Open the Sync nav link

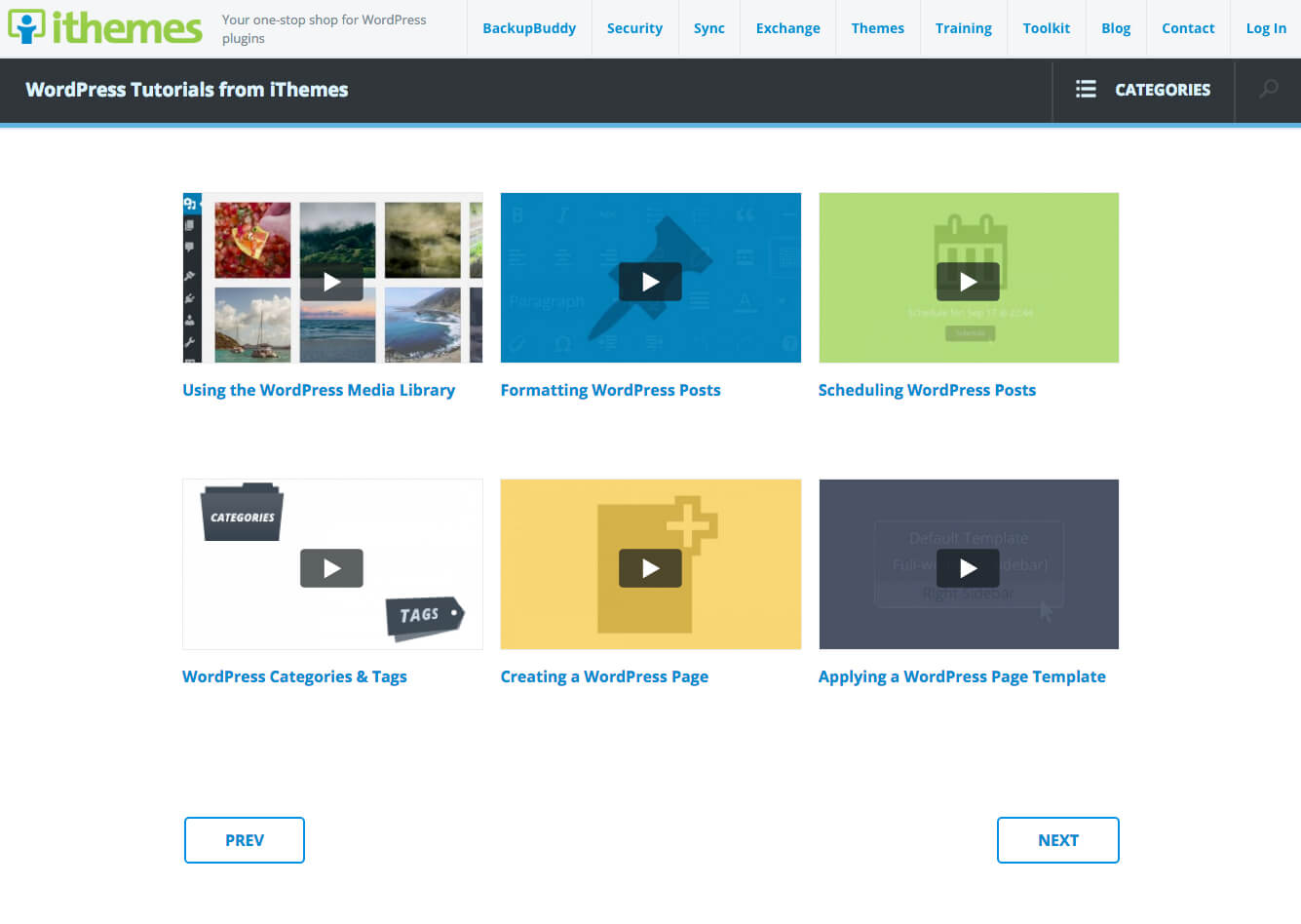click(x=709, y=28)
